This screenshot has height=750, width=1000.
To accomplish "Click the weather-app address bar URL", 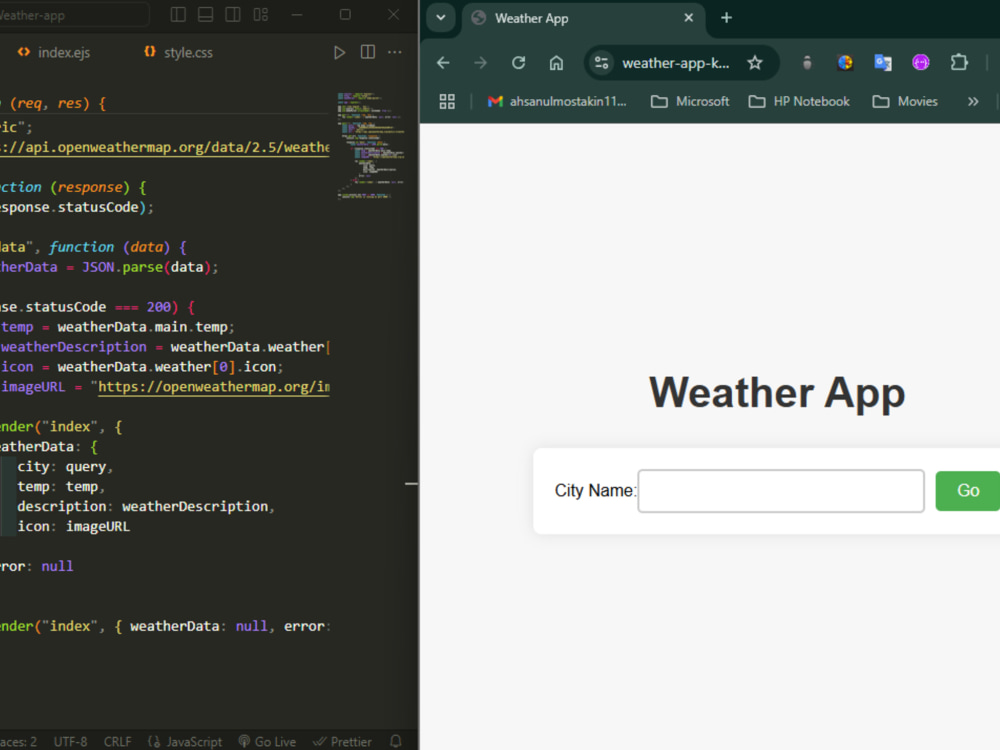I will point(675,63).
